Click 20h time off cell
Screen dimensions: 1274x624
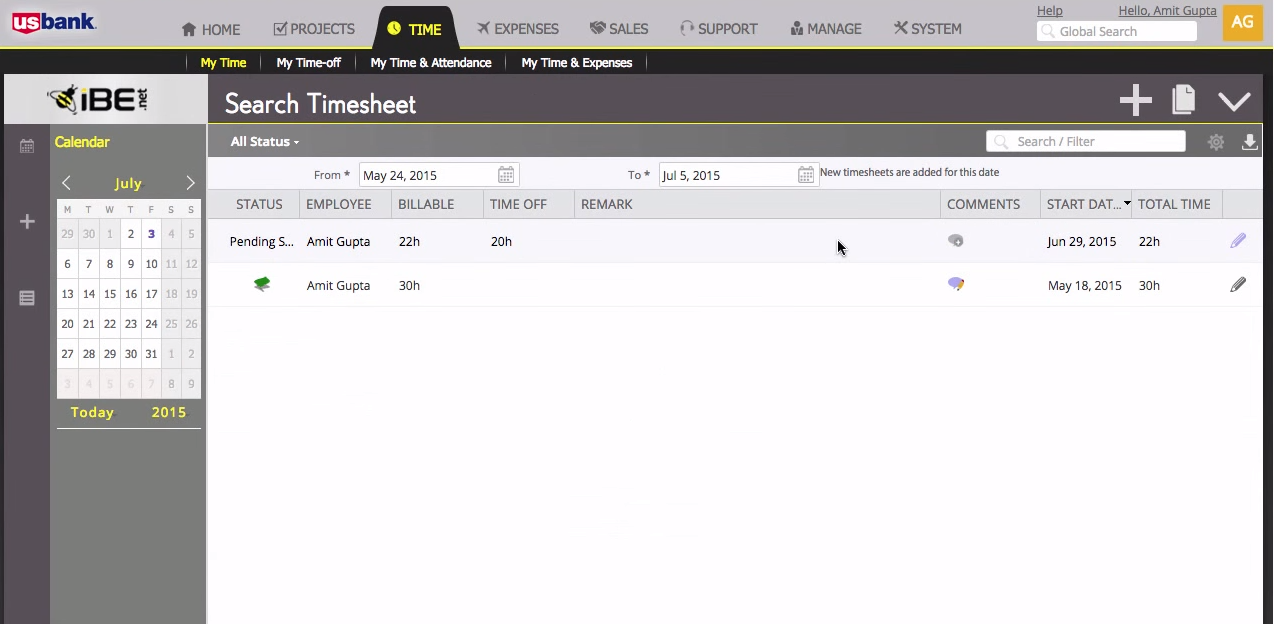tap(501, 241)
